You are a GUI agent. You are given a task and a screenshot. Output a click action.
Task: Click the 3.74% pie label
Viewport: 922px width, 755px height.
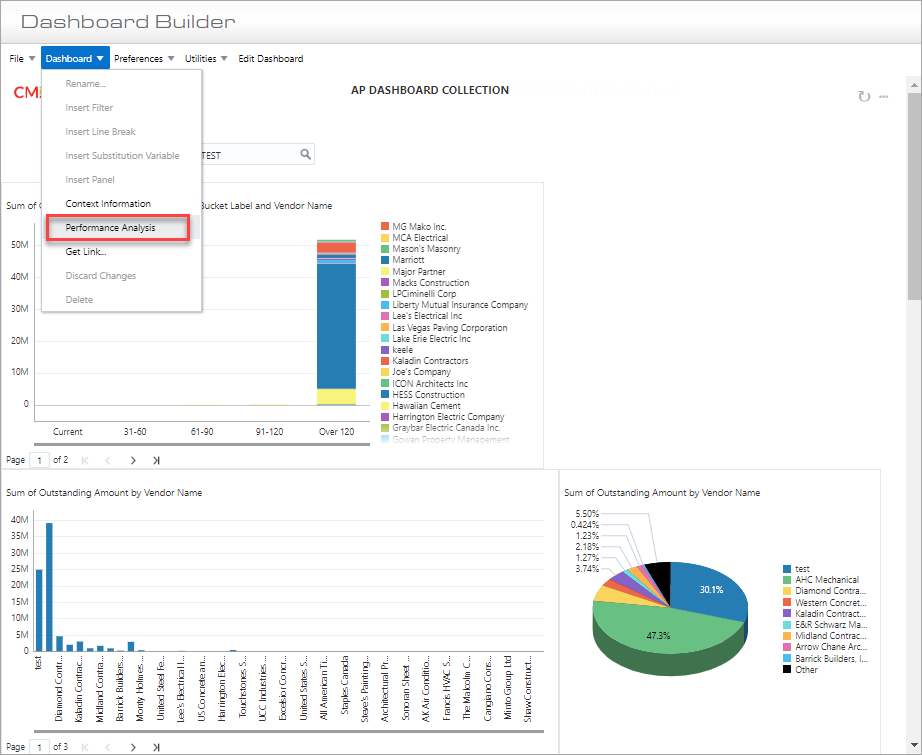click(587, 569)
